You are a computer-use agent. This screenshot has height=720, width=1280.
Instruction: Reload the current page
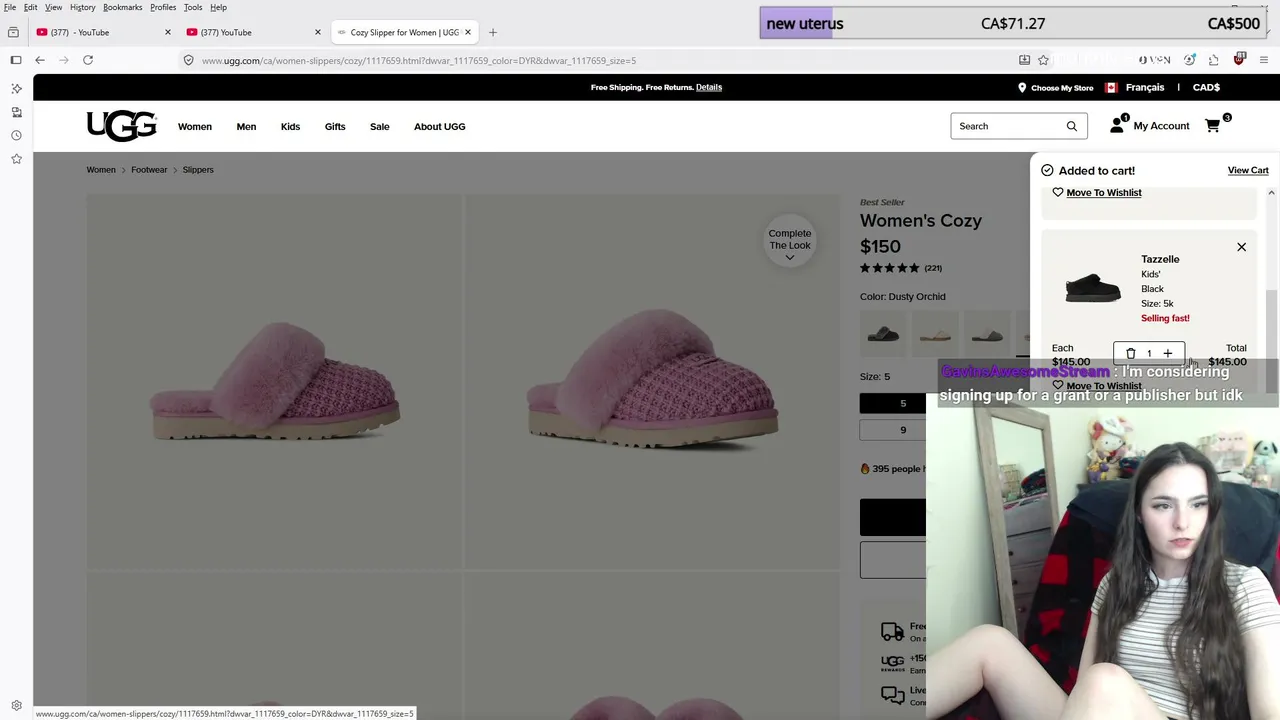tap(88, 60)
